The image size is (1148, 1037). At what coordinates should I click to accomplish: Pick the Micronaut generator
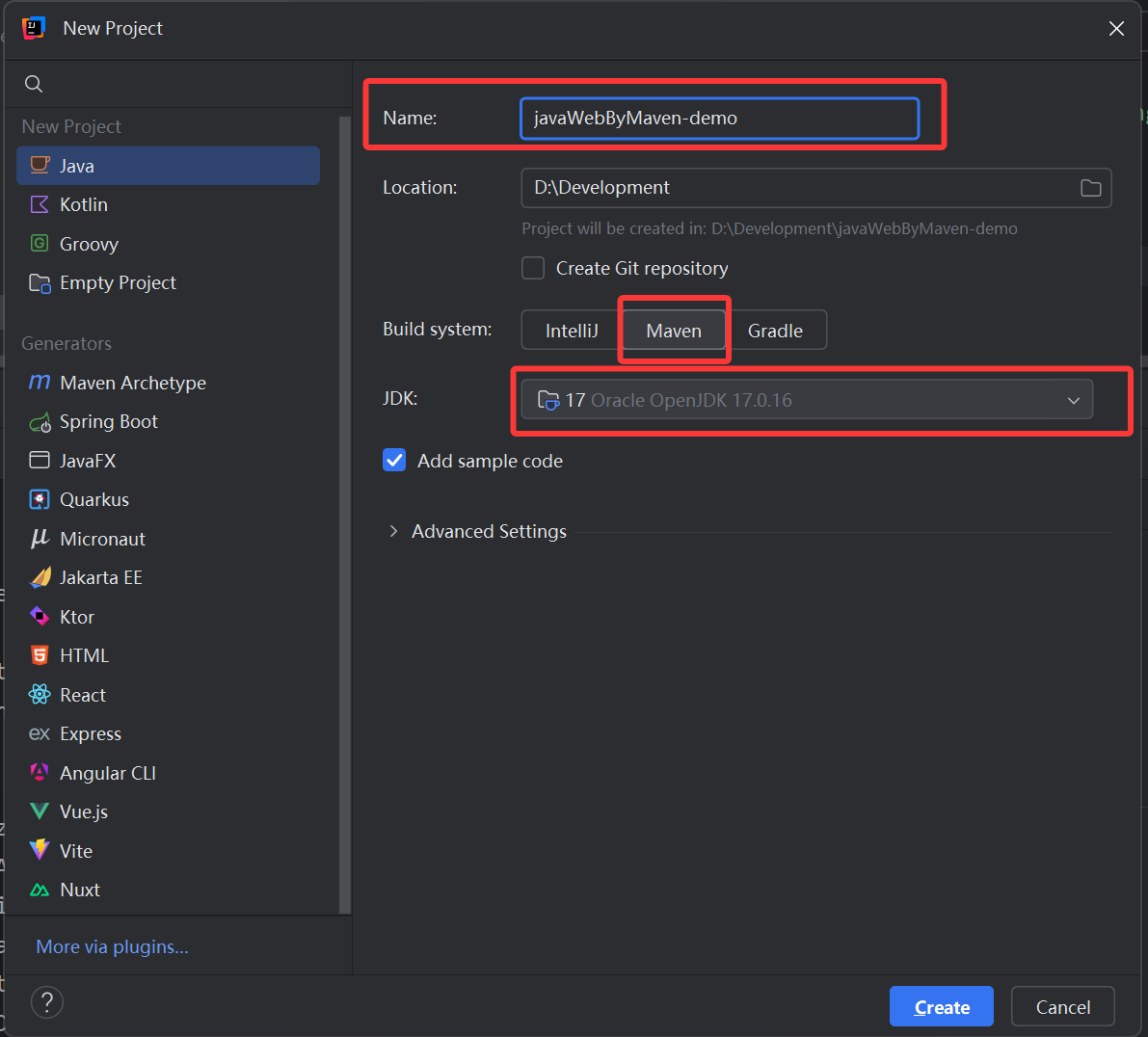(168, 539)
